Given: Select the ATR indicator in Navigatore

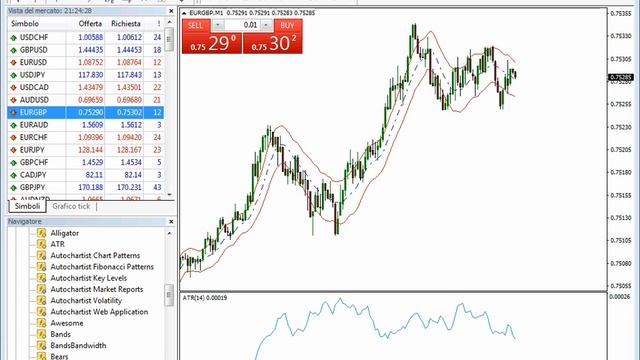Looking at the screenshot, I should click(x=57, y=244).
